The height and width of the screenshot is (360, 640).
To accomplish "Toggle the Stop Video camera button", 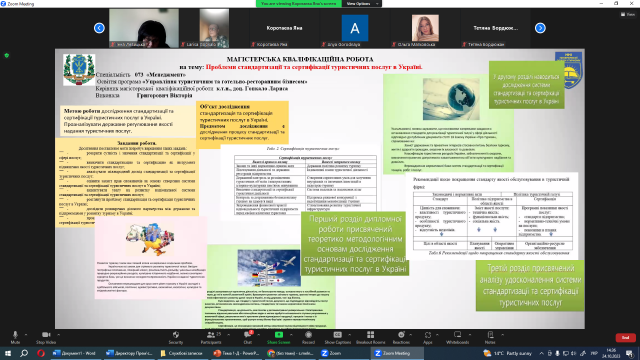I will click(46, 337).
